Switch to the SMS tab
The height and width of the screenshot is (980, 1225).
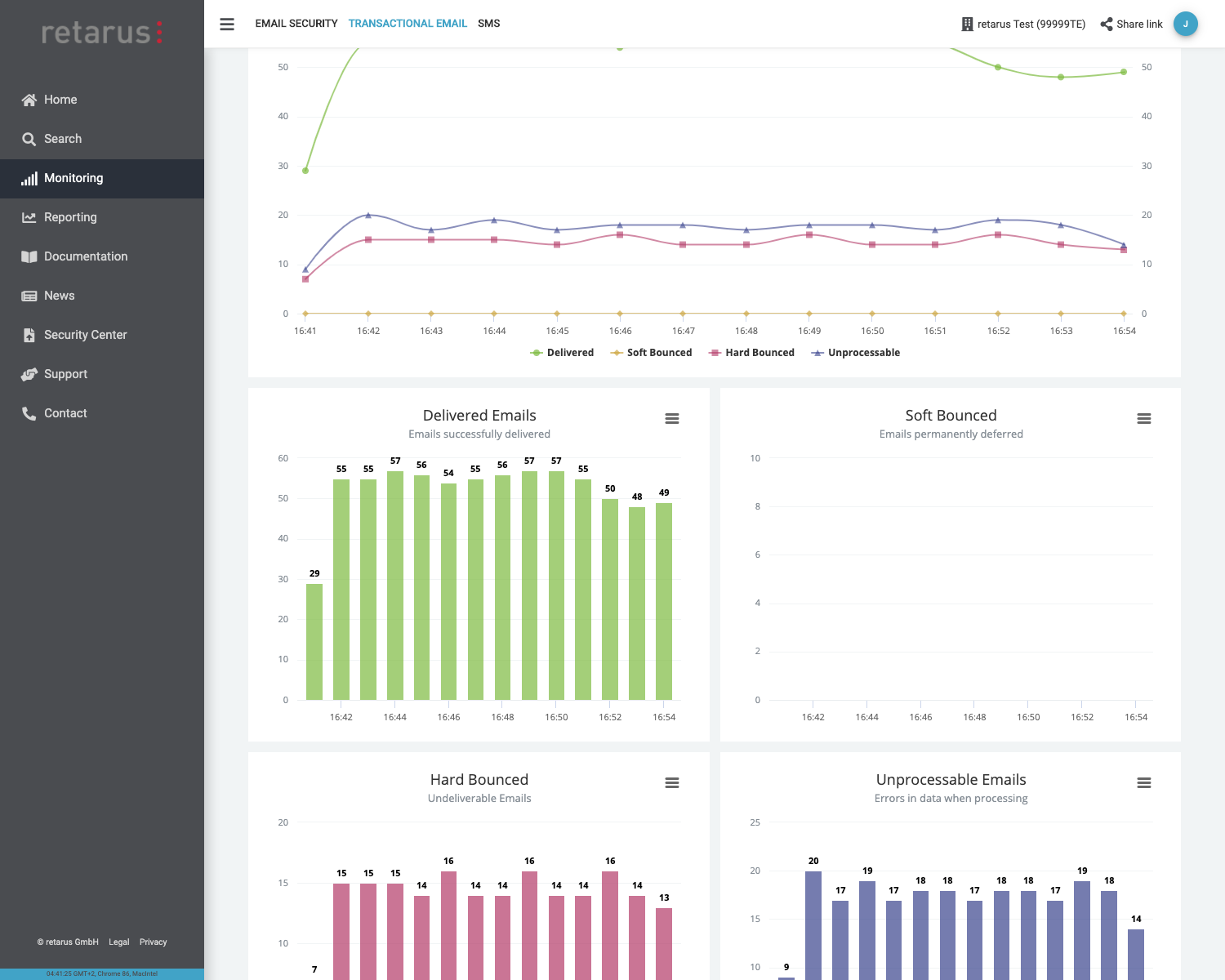coord(488,24)
